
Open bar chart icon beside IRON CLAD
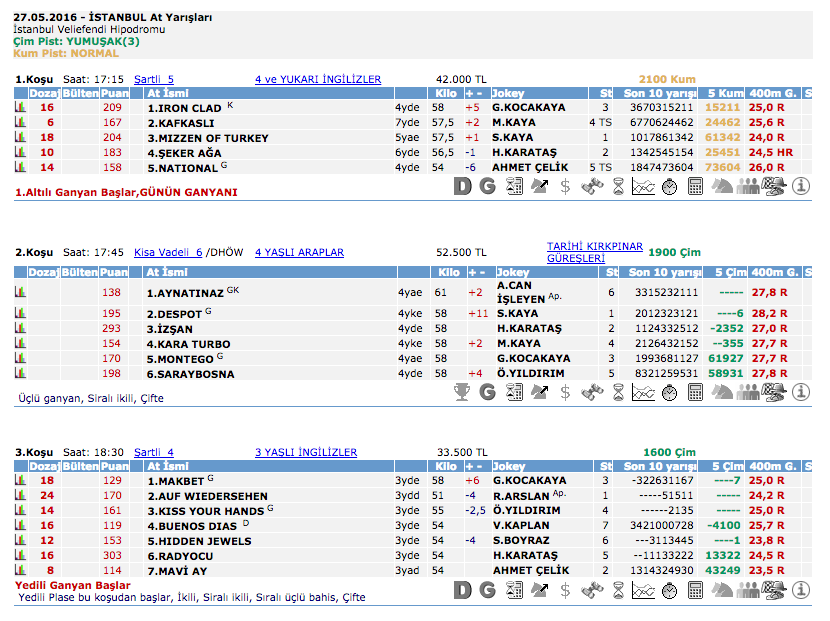(x=19, y=107)
